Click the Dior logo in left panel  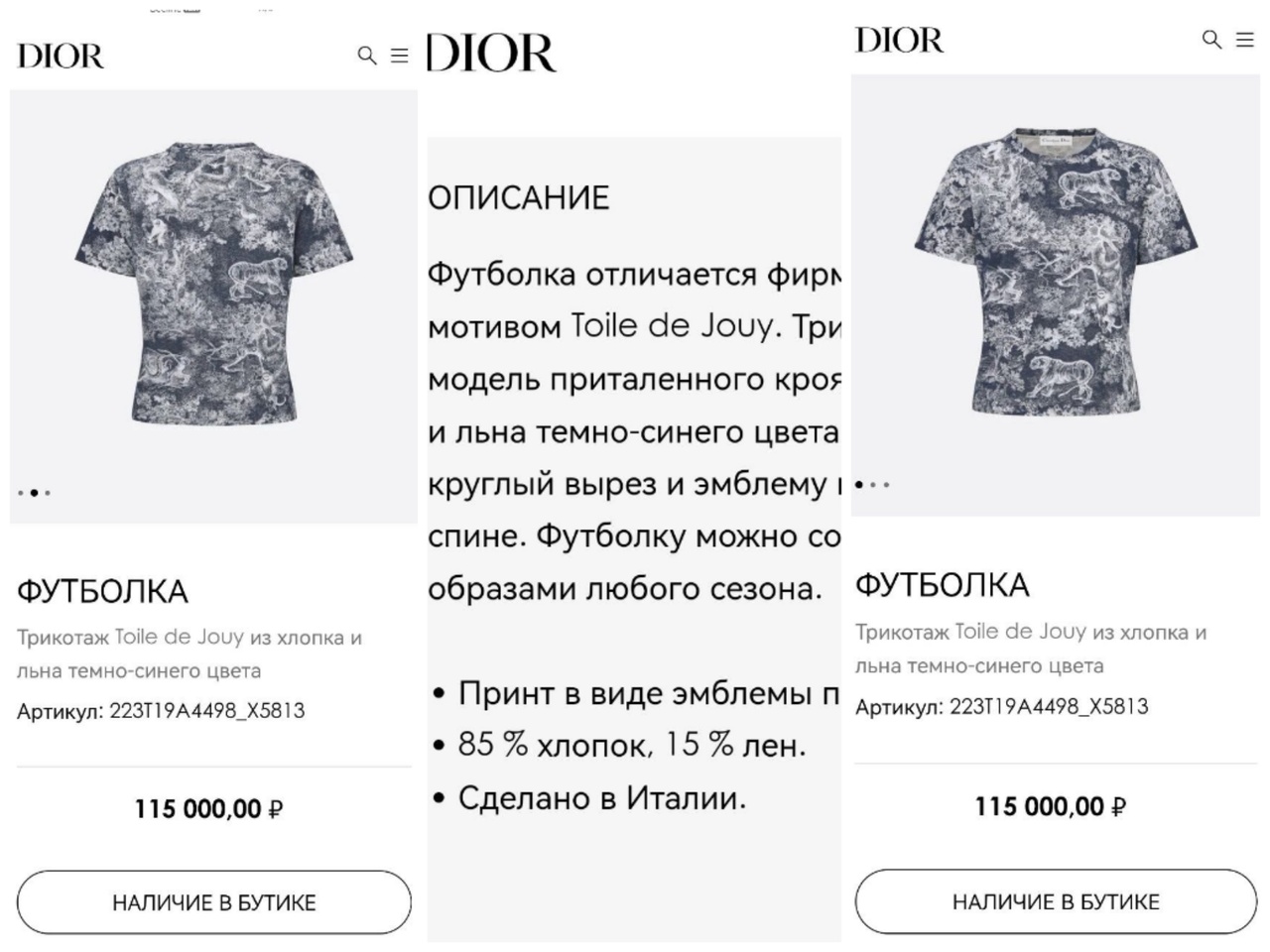coord(61,57)
